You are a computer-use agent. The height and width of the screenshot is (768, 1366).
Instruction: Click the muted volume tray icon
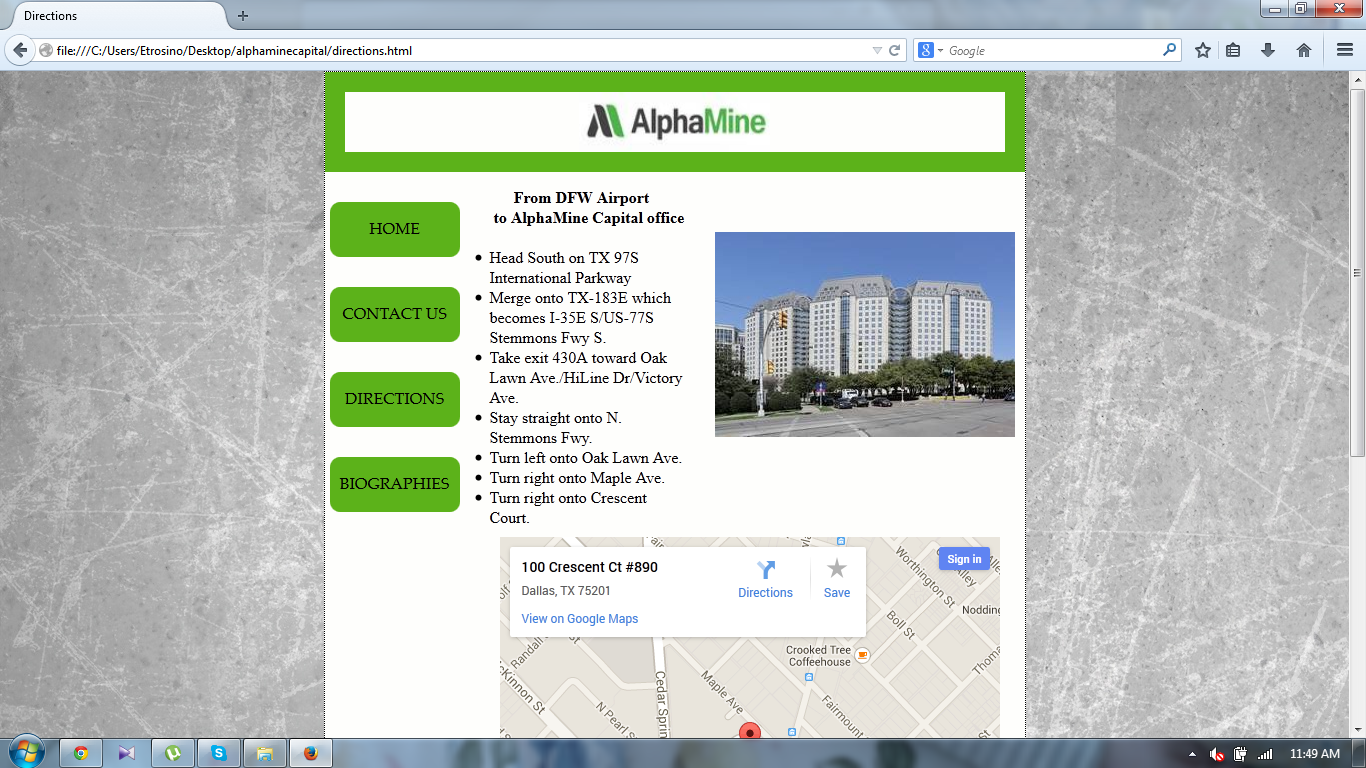1217,754
